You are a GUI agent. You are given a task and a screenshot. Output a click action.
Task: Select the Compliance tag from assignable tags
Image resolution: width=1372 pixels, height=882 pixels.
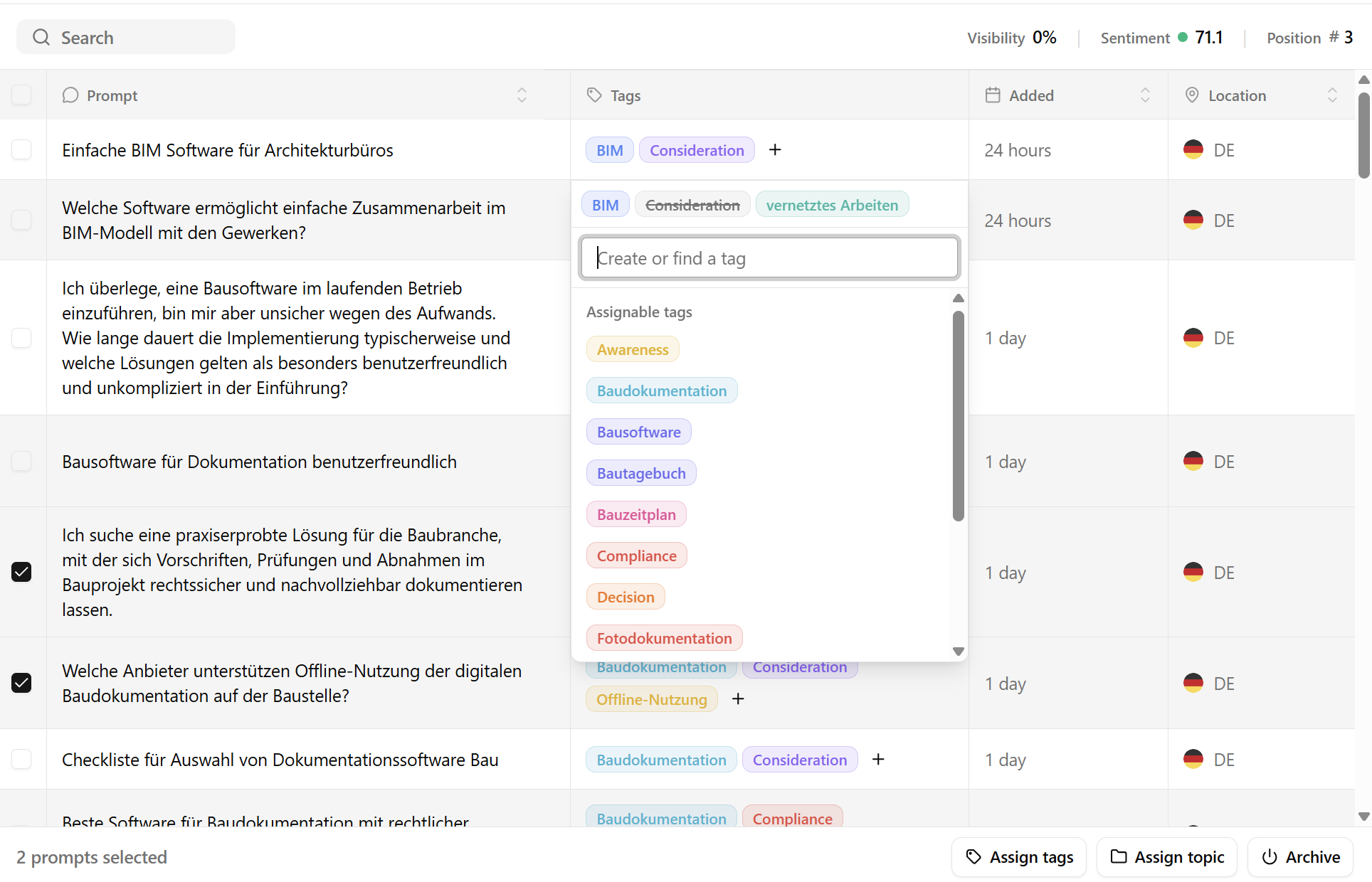click(636, 556)
